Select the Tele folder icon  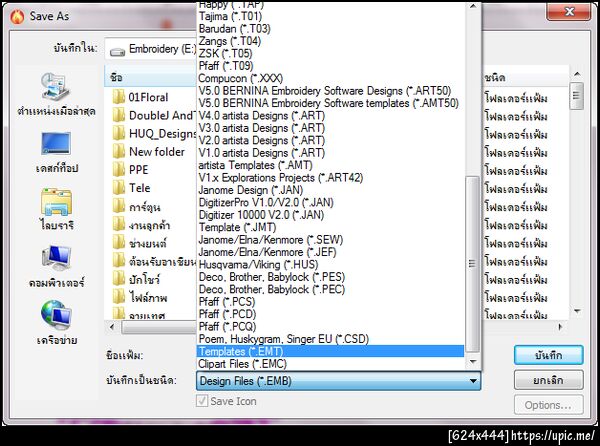(119, 188)
